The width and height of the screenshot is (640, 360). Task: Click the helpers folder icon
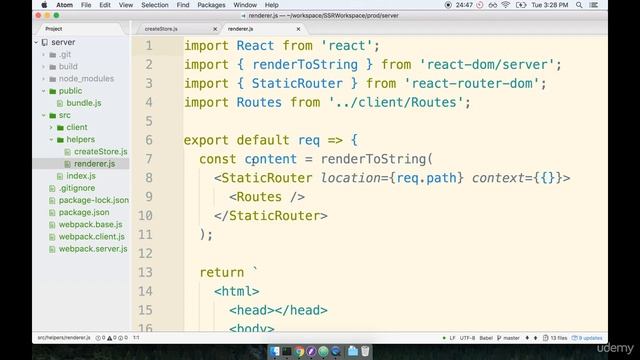click(60, 140)
